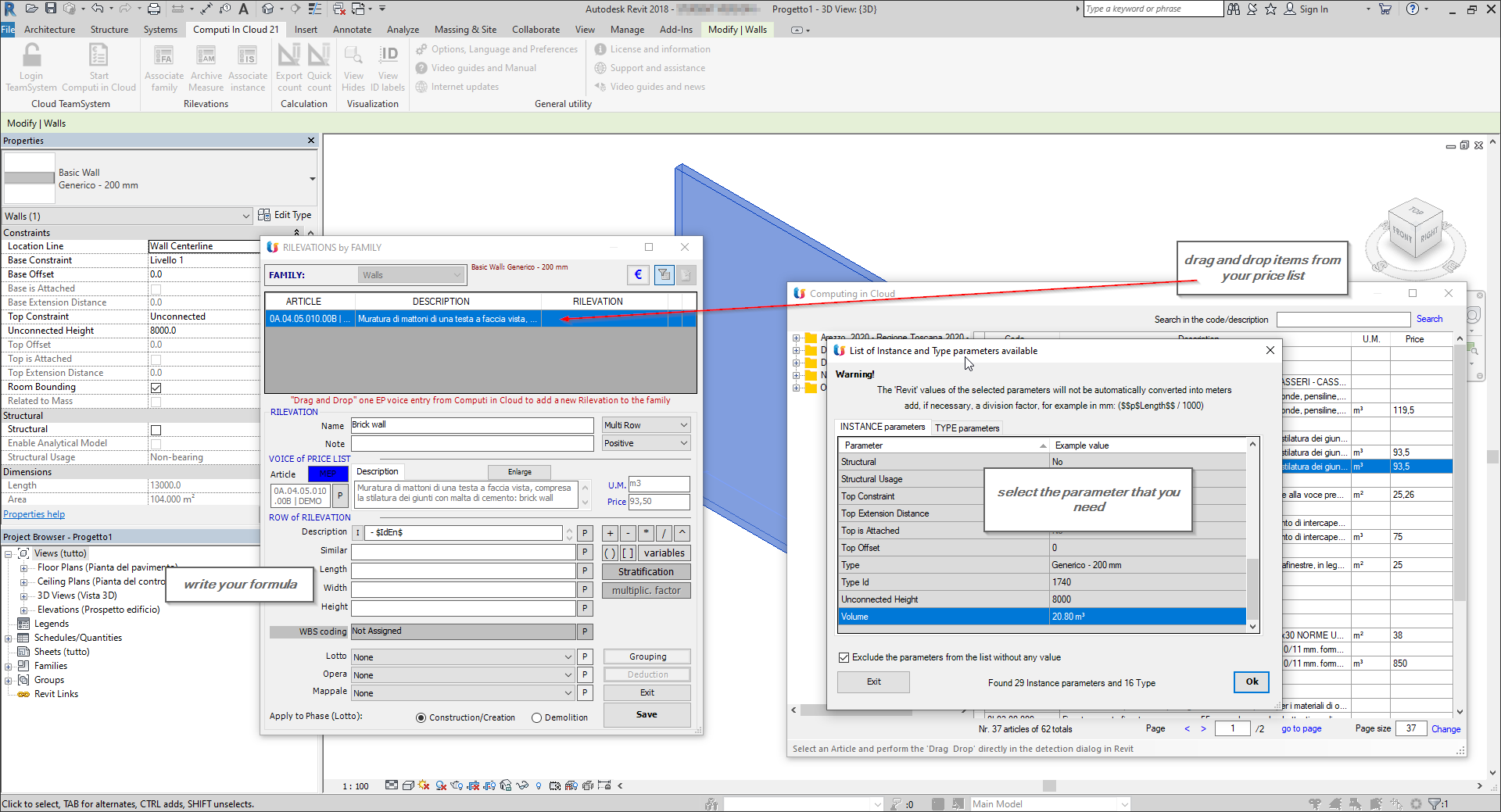Click View Hides ribbon icon

[x=353, y=56]
